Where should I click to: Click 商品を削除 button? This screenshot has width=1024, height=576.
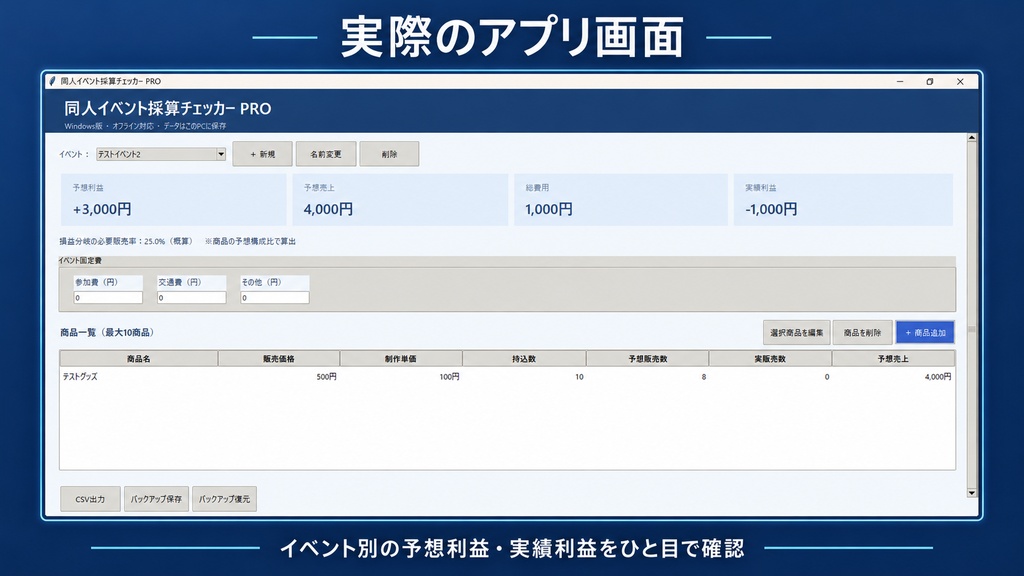point(863,332)
